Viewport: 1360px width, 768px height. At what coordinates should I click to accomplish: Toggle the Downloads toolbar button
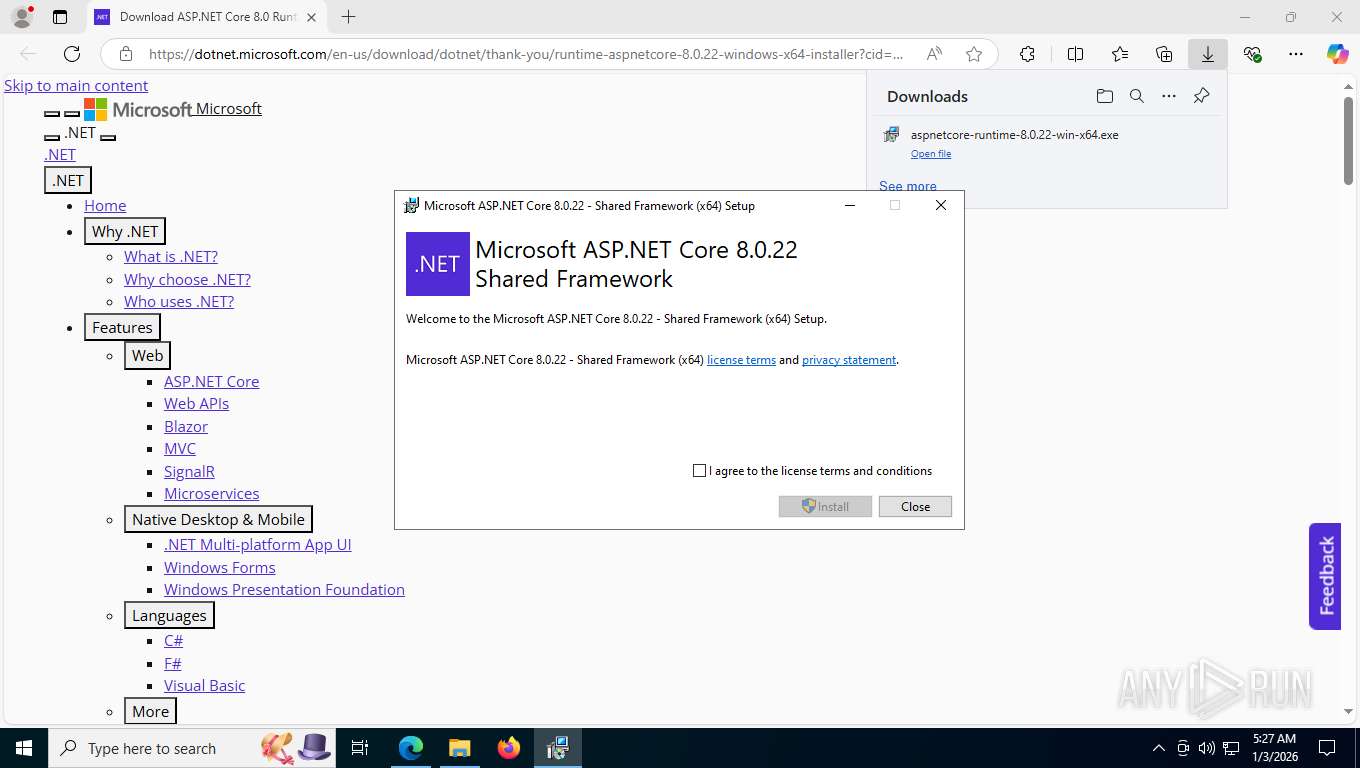[x=1208, y=54]
